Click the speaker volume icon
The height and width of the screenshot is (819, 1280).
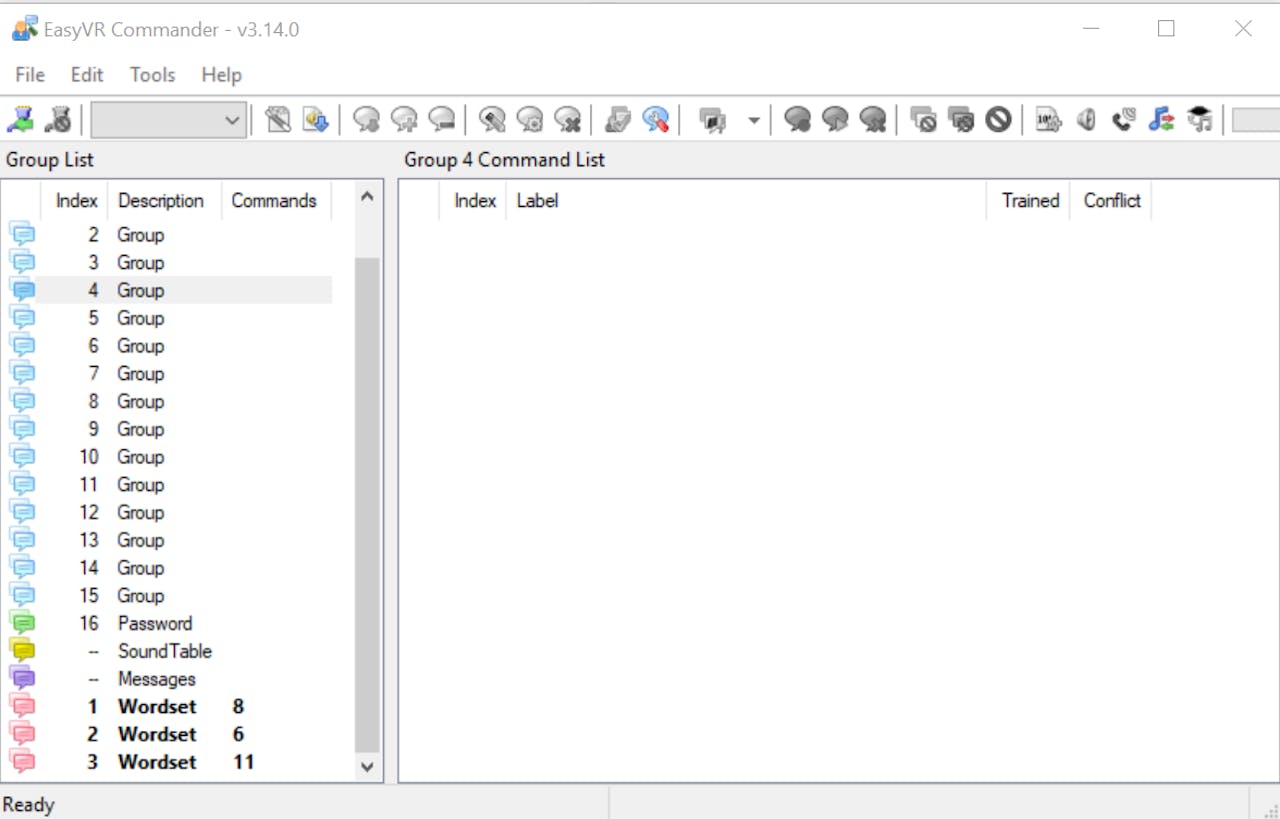(1086, 120)
